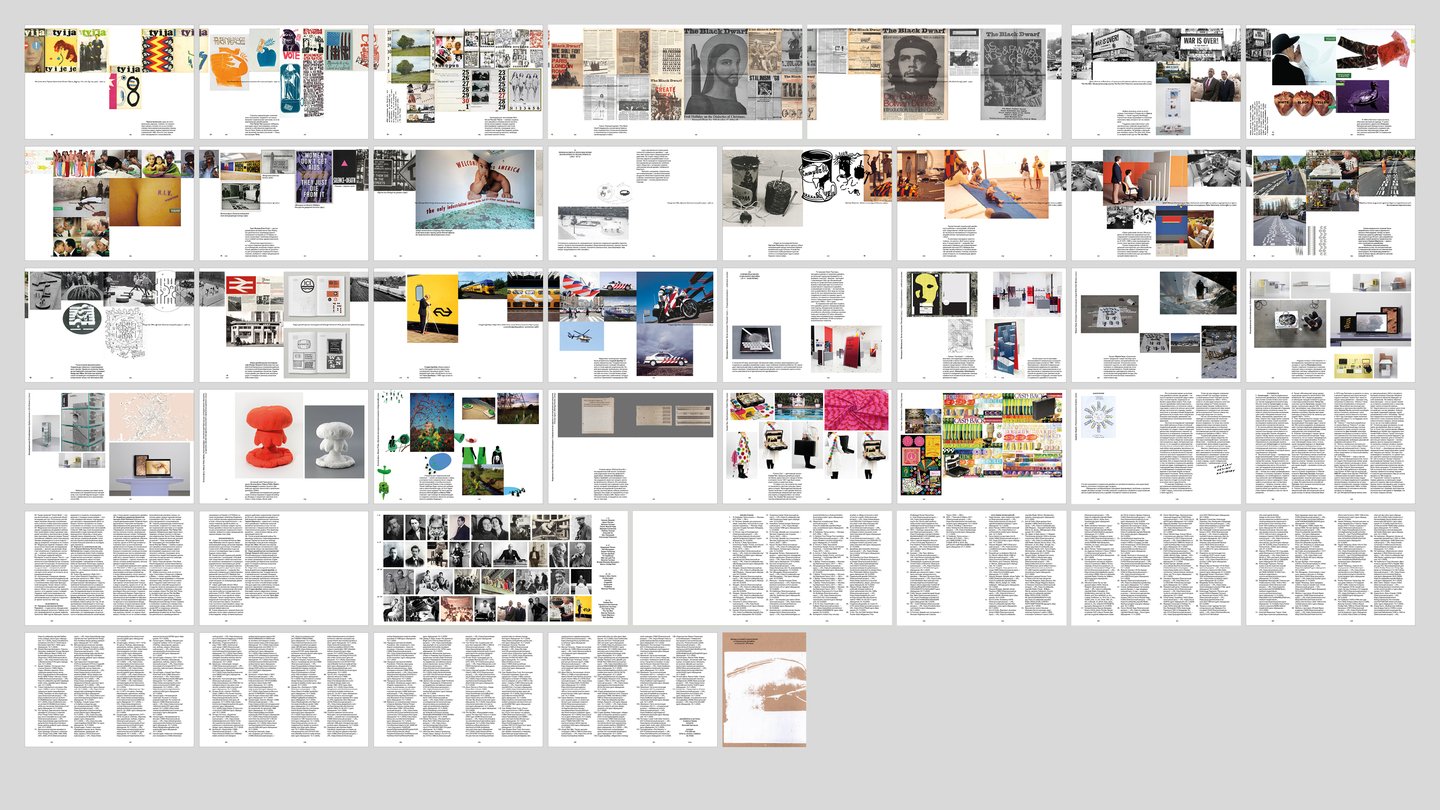Open the spread with the purple poster and pink triangle
This screenshot has height=810, width=1440.
tap(284, 204)
